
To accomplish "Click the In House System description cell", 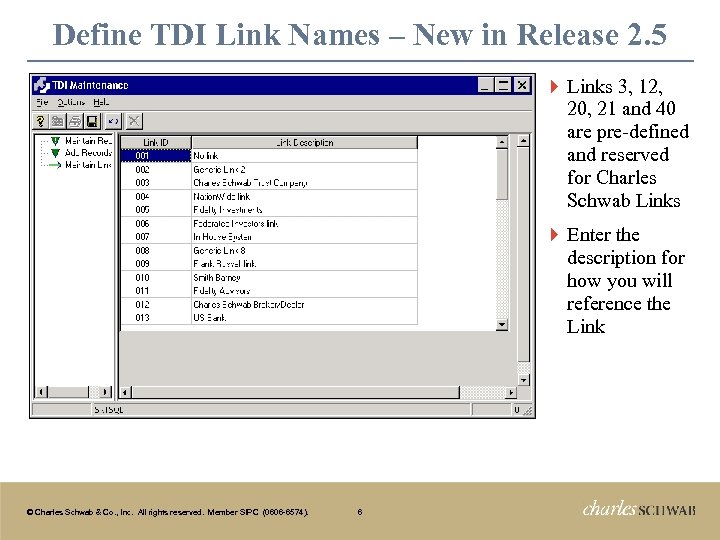I will [304, 237].
